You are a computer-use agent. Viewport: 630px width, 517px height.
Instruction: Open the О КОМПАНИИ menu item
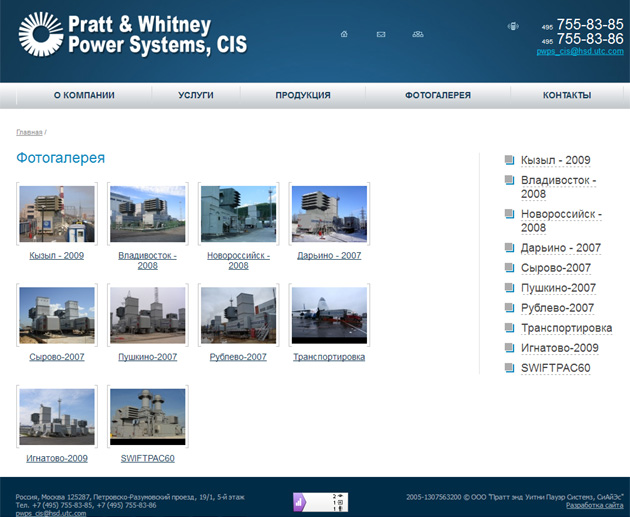coord(84,96)
